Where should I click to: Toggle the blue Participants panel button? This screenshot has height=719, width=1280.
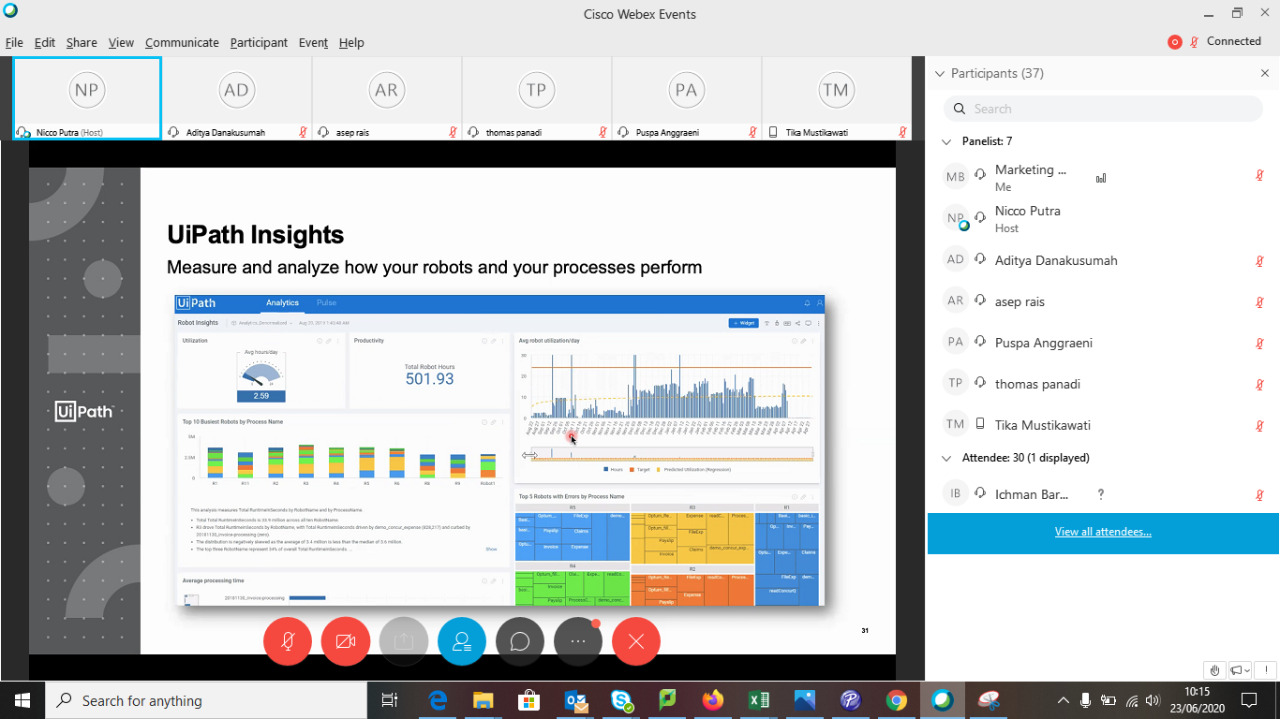tap(462, 642)
